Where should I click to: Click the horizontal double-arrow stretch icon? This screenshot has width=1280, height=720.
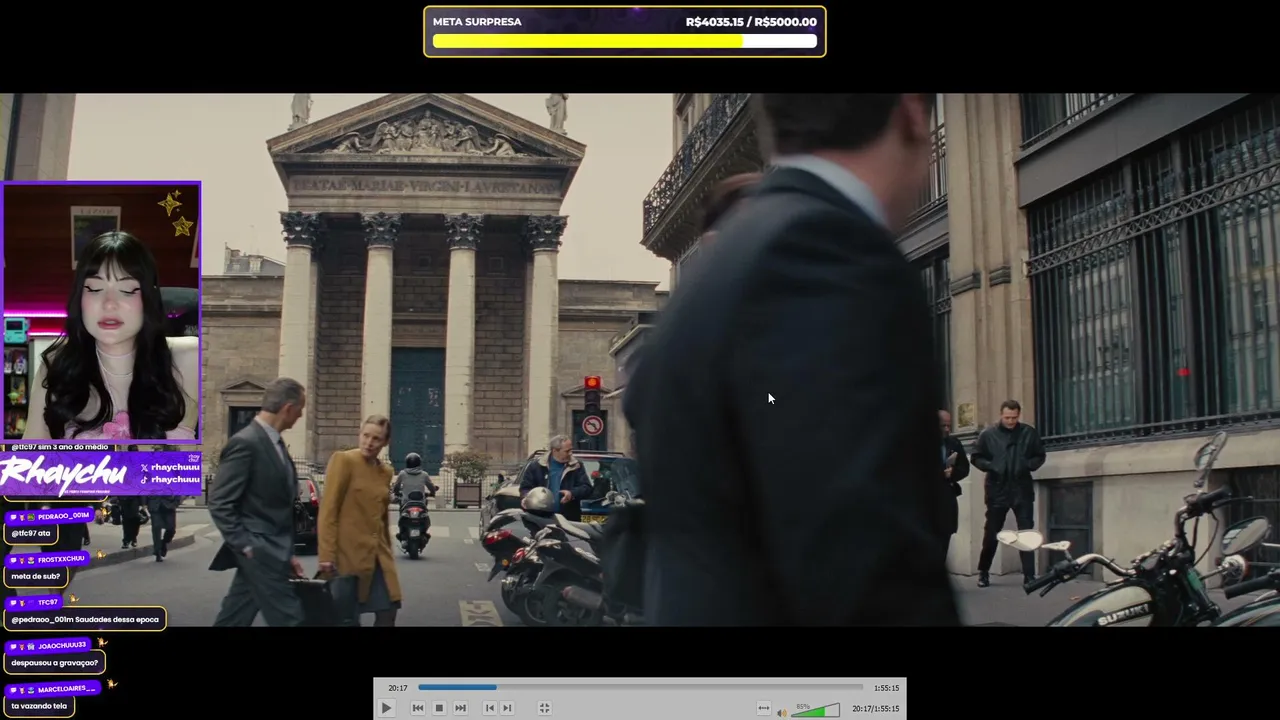tap(764, 708)
